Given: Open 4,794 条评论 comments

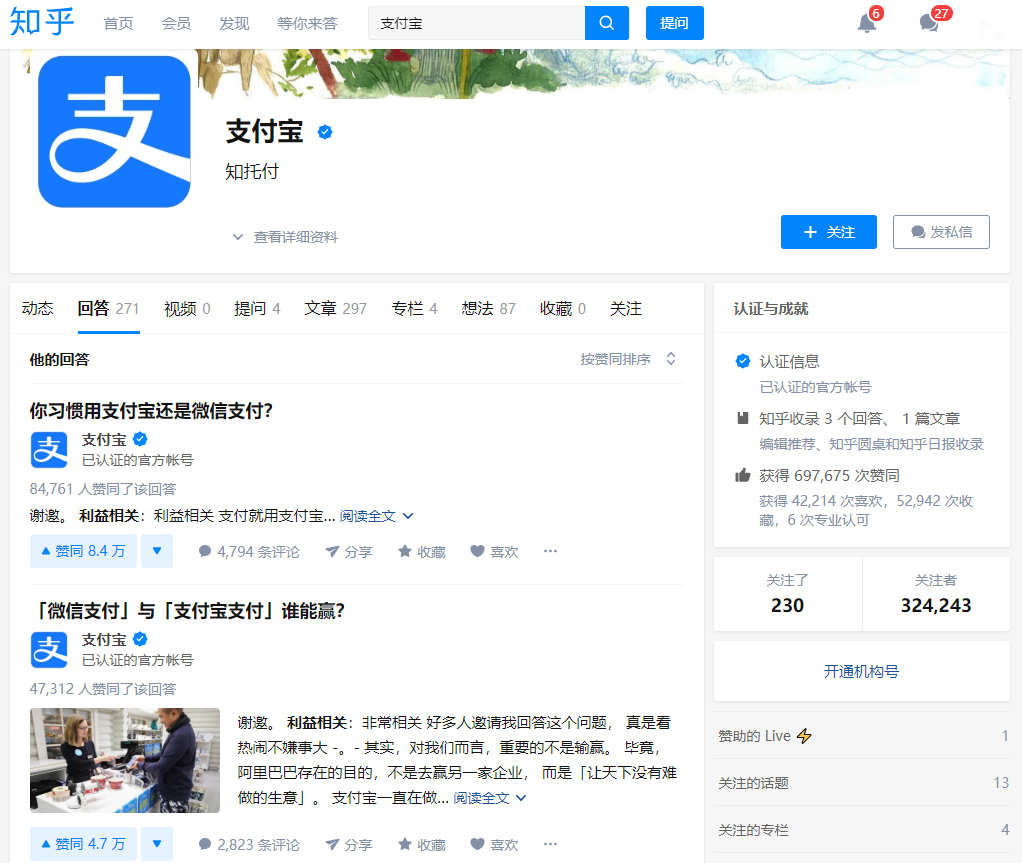Looking at the screenshot, I should 249,551.
